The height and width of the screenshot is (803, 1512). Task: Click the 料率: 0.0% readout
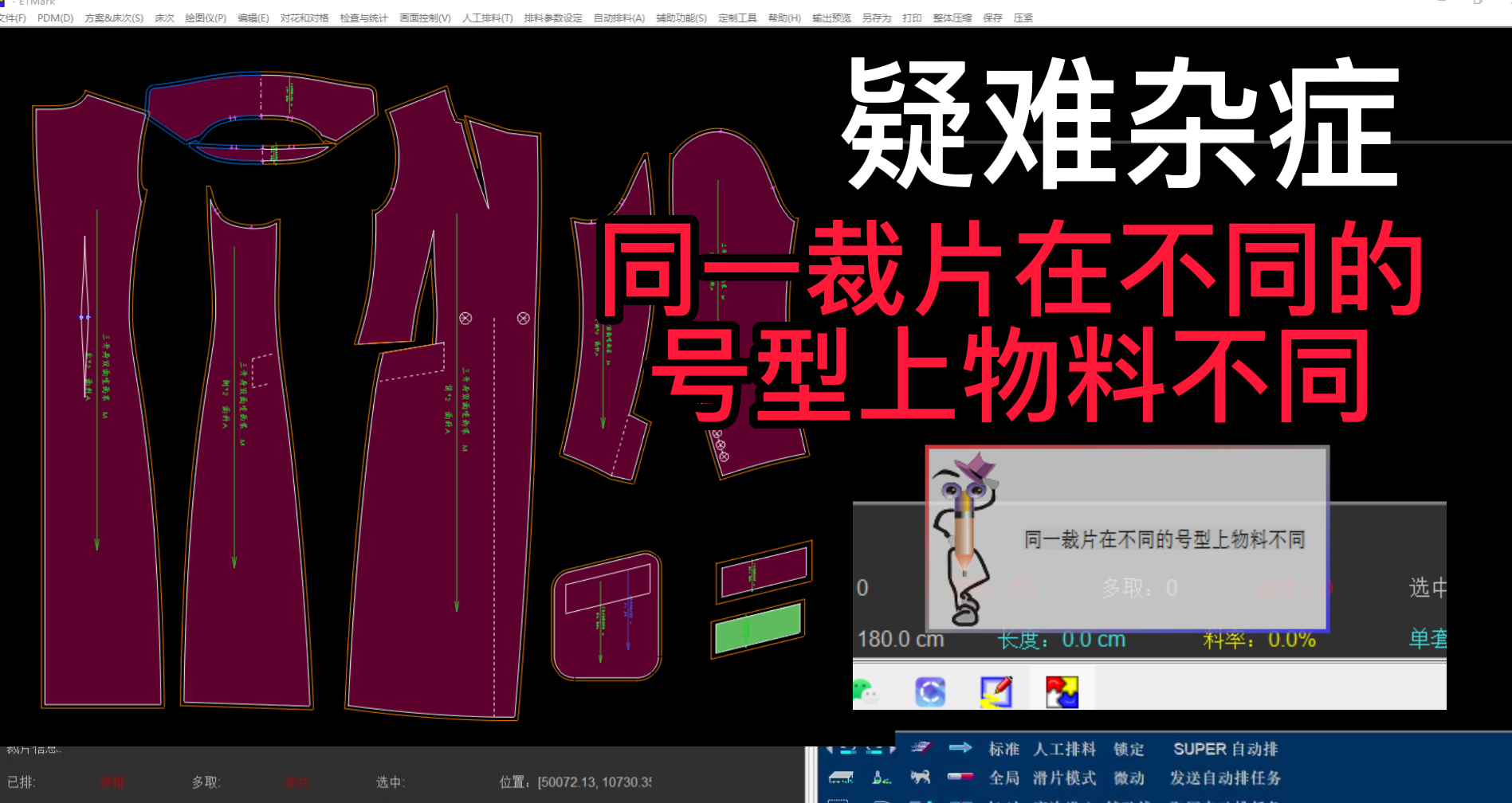(x=1259, y=640)
